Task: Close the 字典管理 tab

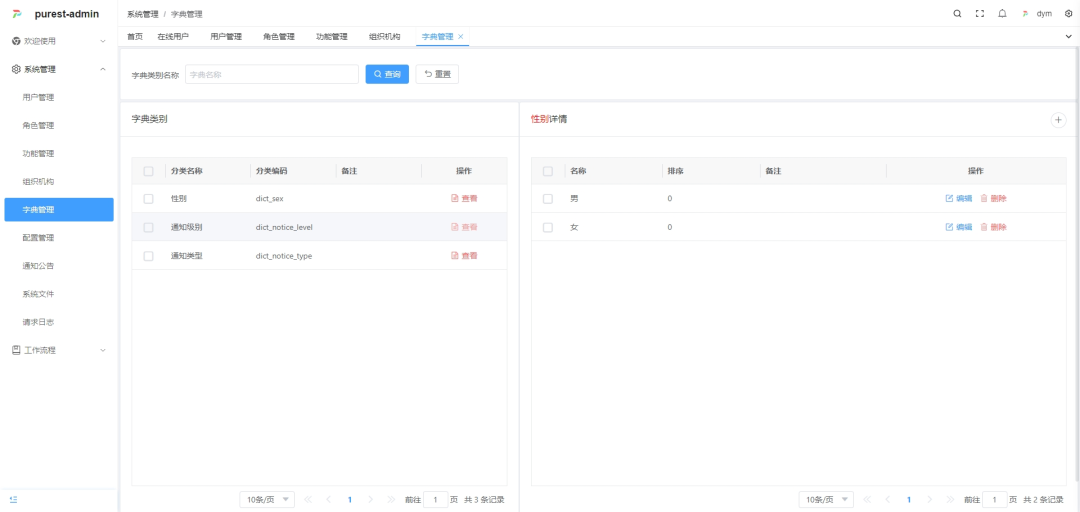Action: 461,37
